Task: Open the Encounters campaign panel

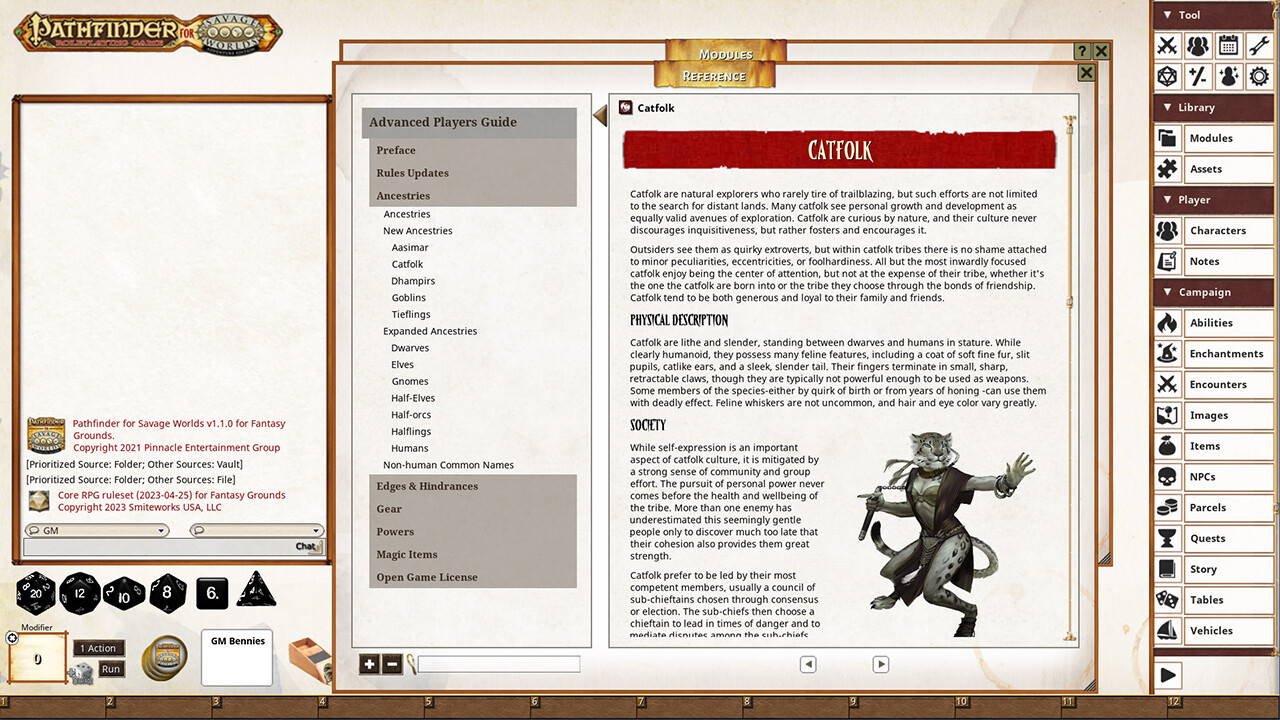Action: tap(1213, 384)
